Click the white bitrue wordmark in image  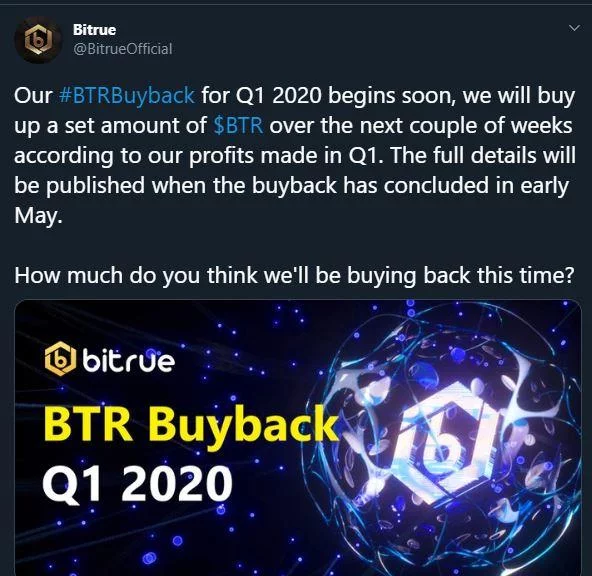pyautogui.click(x=128, y=360)
